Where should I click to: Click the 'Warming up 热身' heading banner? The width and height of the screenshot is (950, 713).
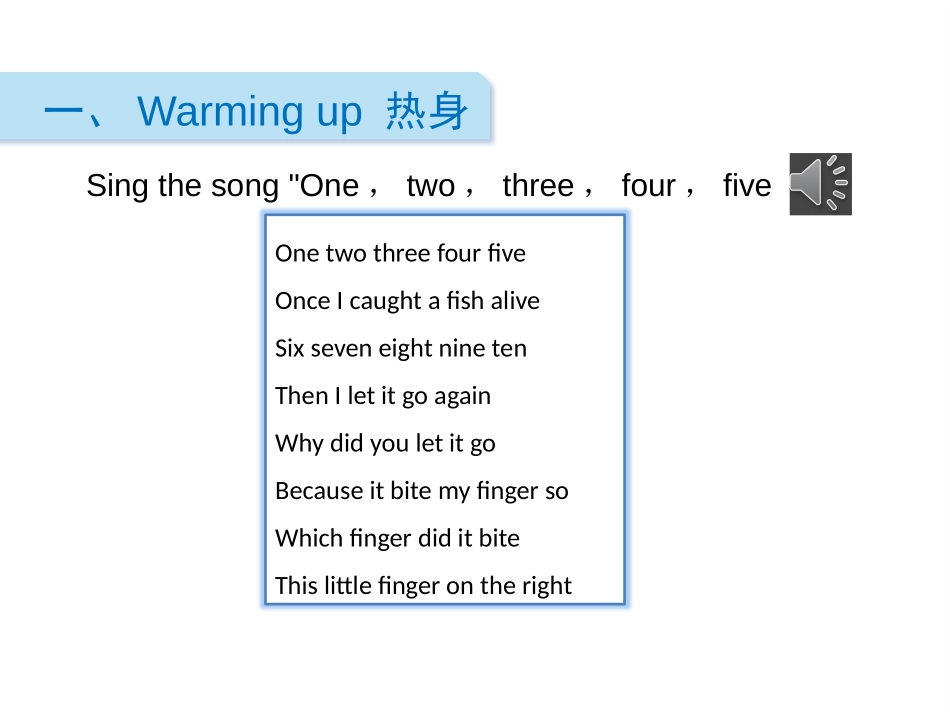(x=245, y=107)
